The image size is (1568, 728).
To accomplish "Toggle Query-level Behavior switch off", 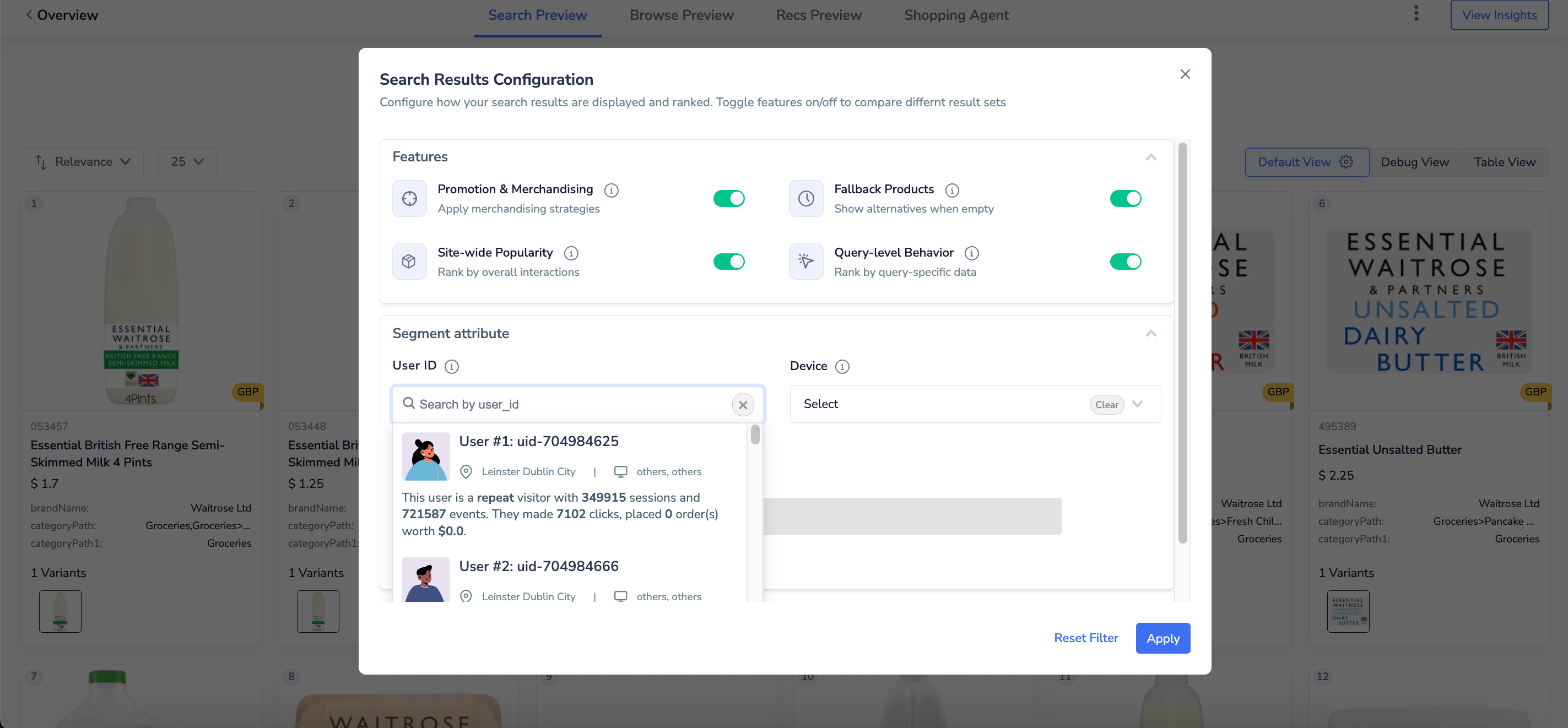I will point(1125,262).
